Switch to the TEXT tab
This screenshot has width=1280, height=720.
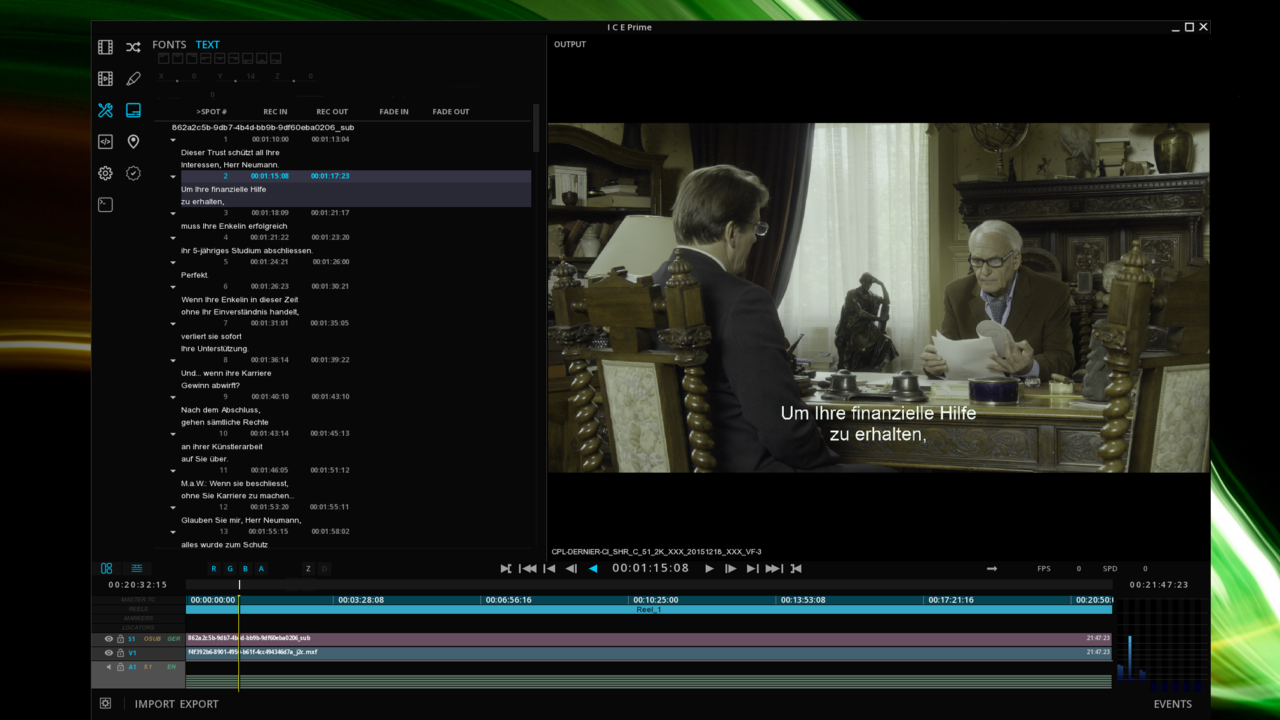[207, 45]
